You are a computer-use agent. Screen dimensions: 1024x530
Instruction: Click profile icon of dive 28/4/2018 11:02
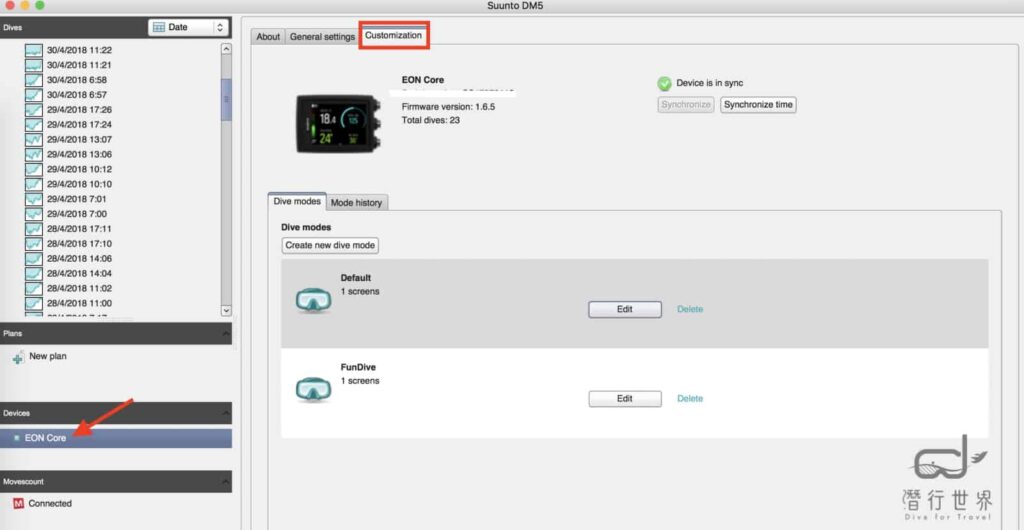[x=34, y=288]
